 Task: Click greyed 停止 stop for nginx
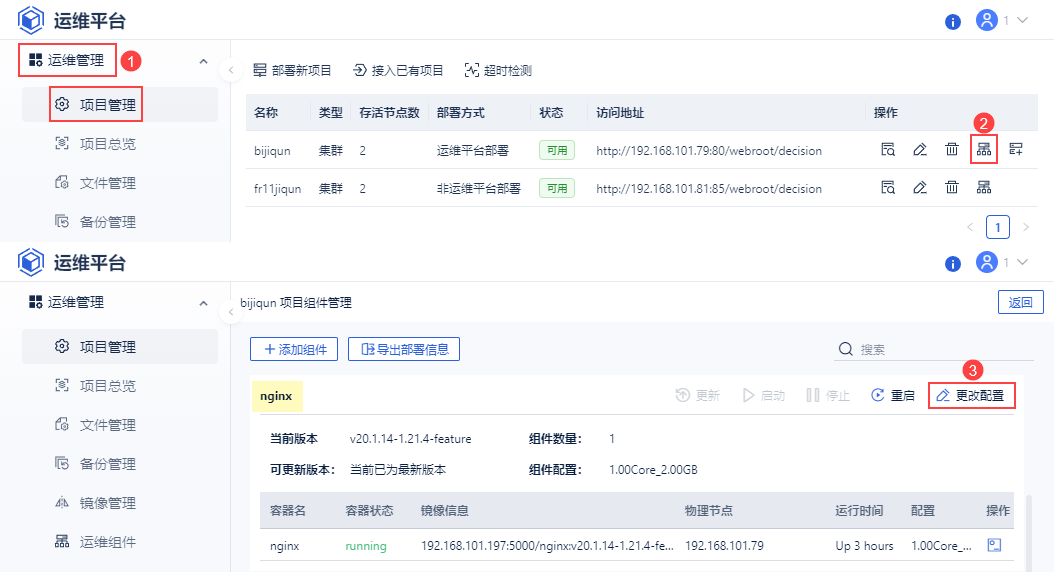(828, 395)
